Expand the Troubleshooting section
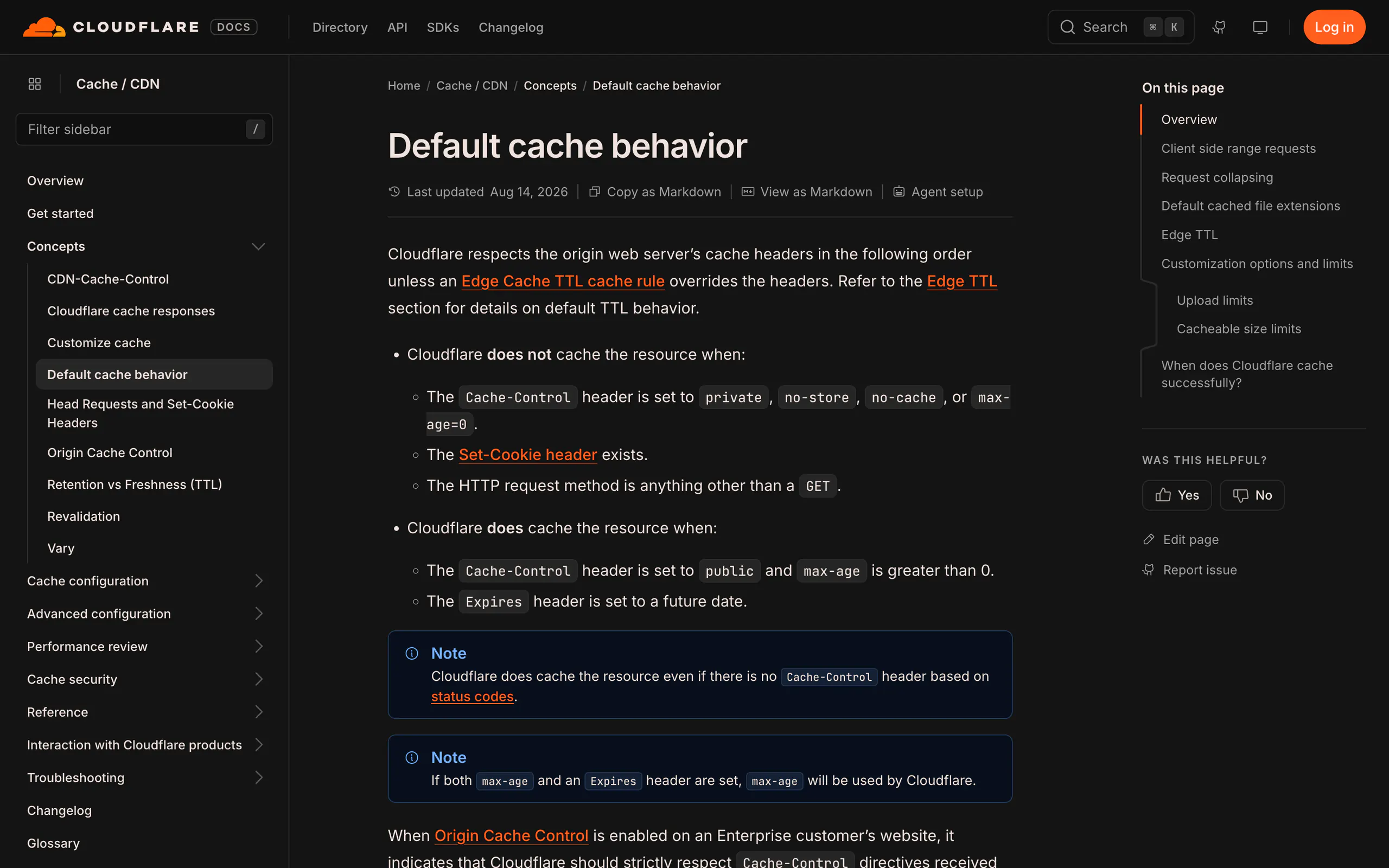 [258, 777]
